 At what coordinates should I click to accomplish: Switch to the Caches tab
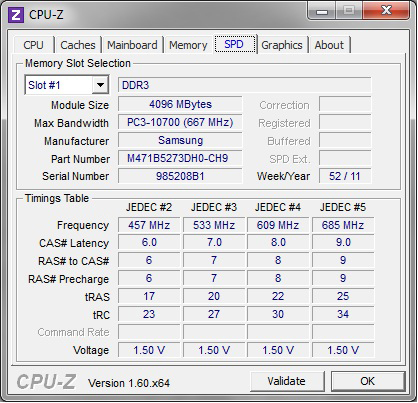coord(78,45)
